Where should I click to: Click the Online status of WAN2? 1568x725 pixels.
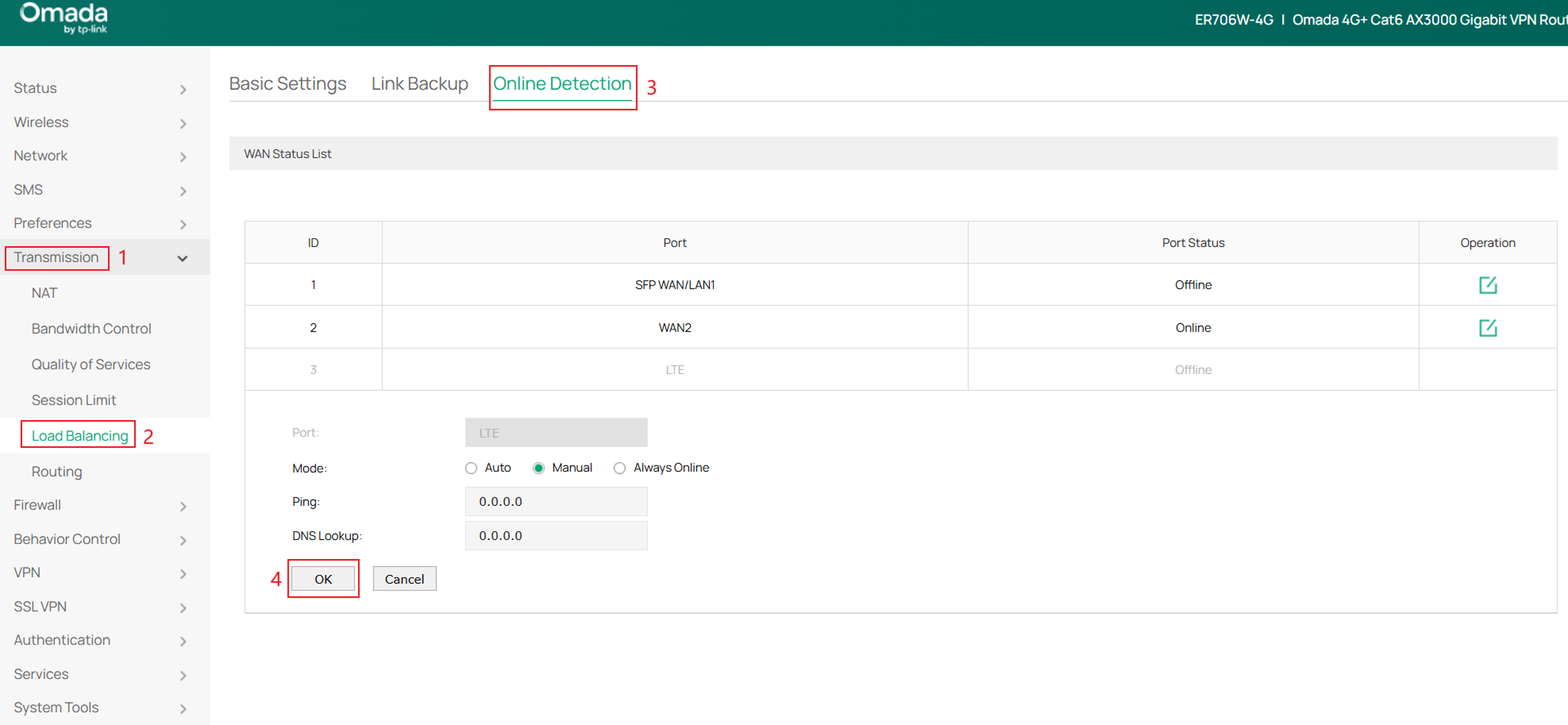[1193, 328]
